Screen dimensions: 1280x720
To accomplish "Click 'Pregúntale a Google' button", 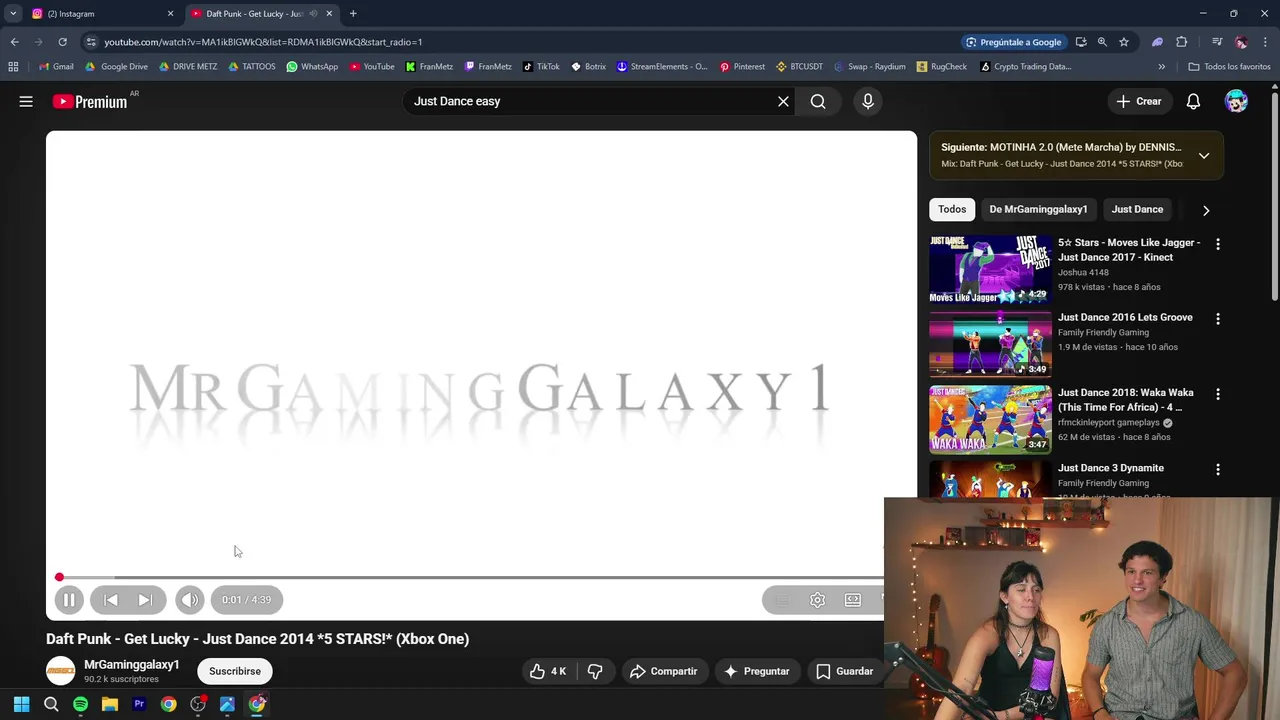I will point(1013,42).
